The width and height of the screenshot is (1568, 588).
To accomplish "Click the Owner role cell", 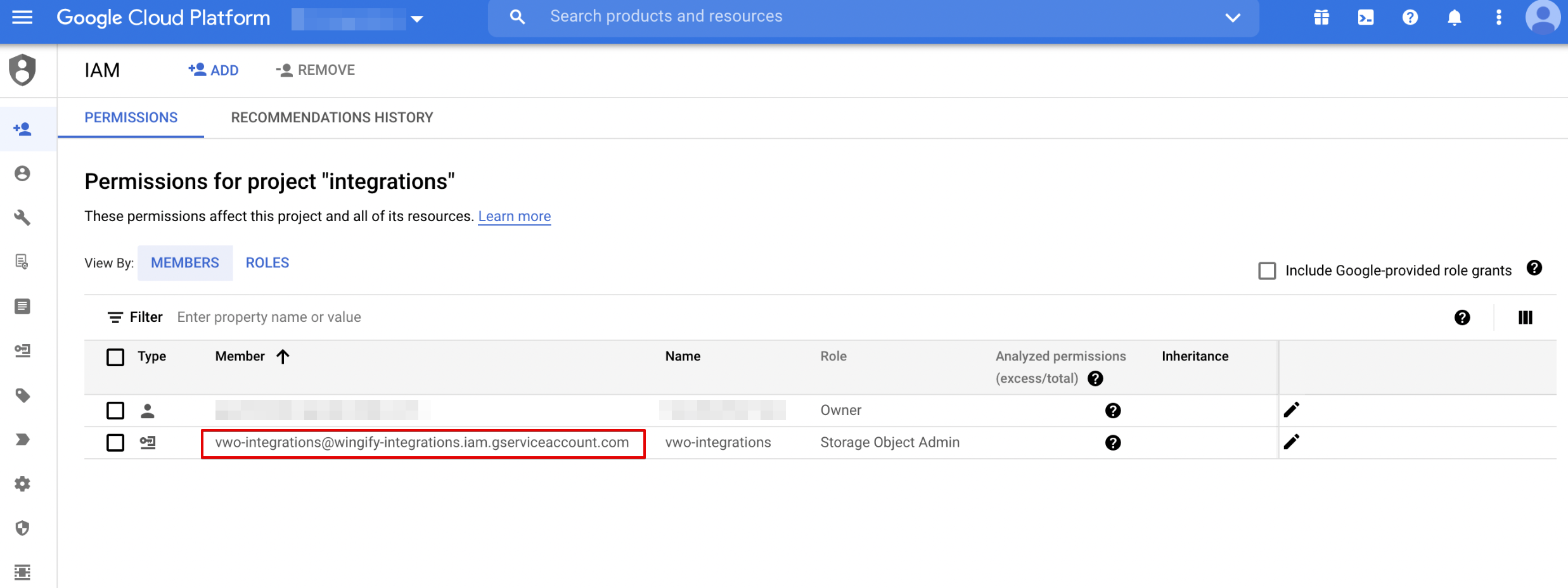I will pos(841,411).
